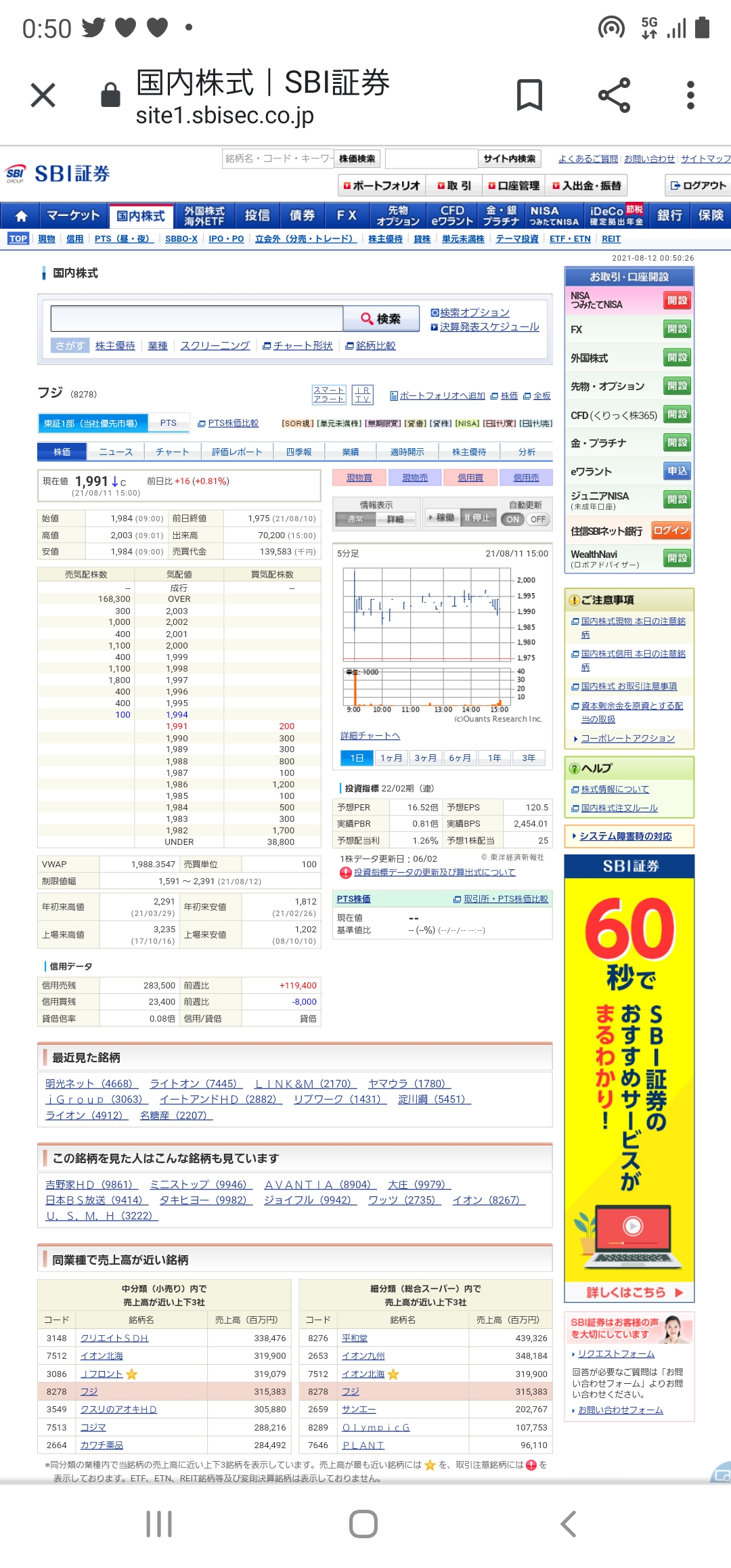Click the 信用買 order button

click(470, 477)
